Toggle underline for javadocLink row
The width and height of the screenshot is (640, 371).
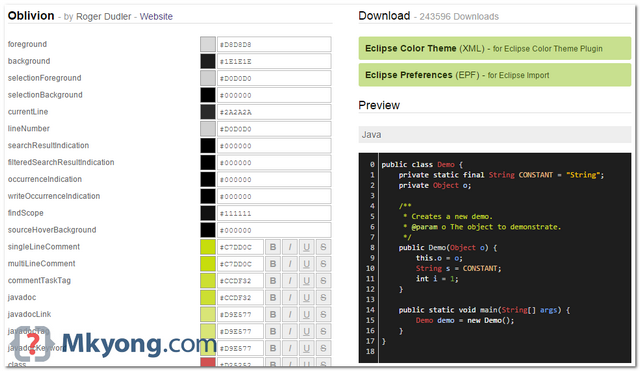307,315
